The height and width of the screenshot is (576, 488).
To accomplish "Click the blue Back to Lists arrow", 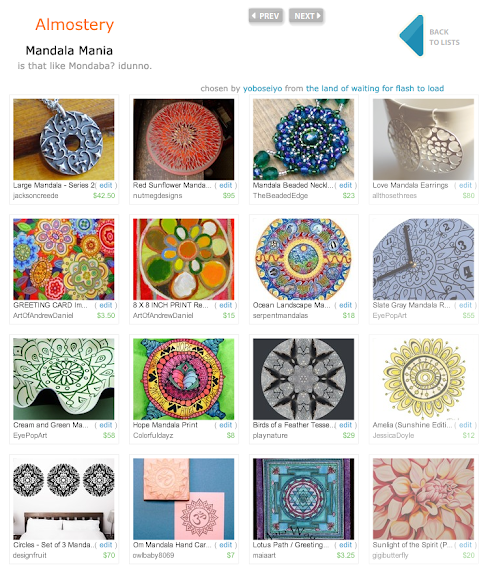I will coord(412,36).
